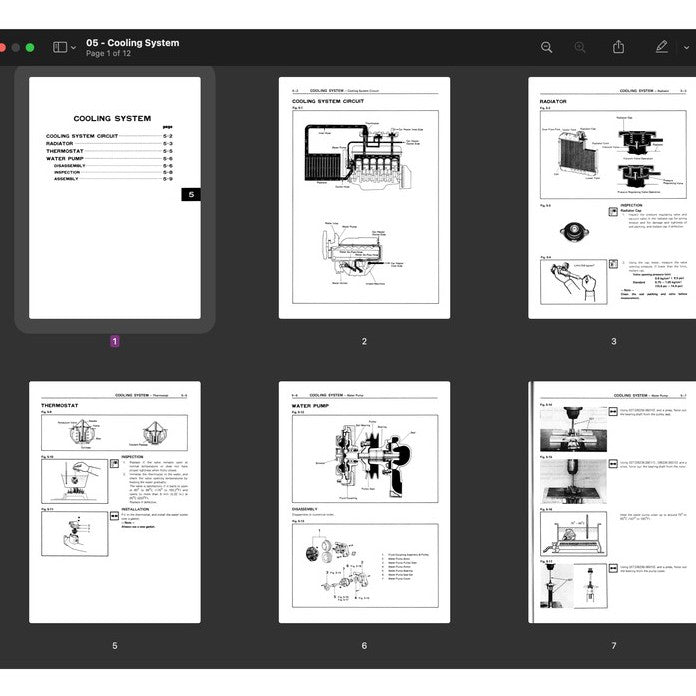Screen dimensions: 696x696
Task: Select the page 7 water pump thumbnail
Action: (x=612, y=502)
